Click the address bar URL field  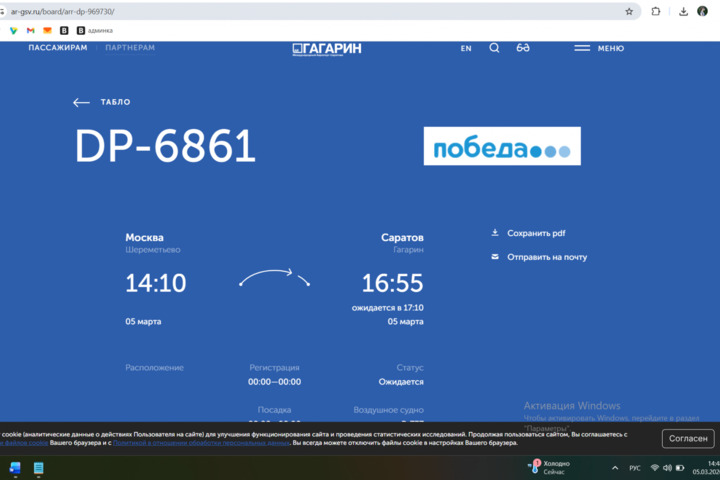pyautogui.click(x=300, y=11)
